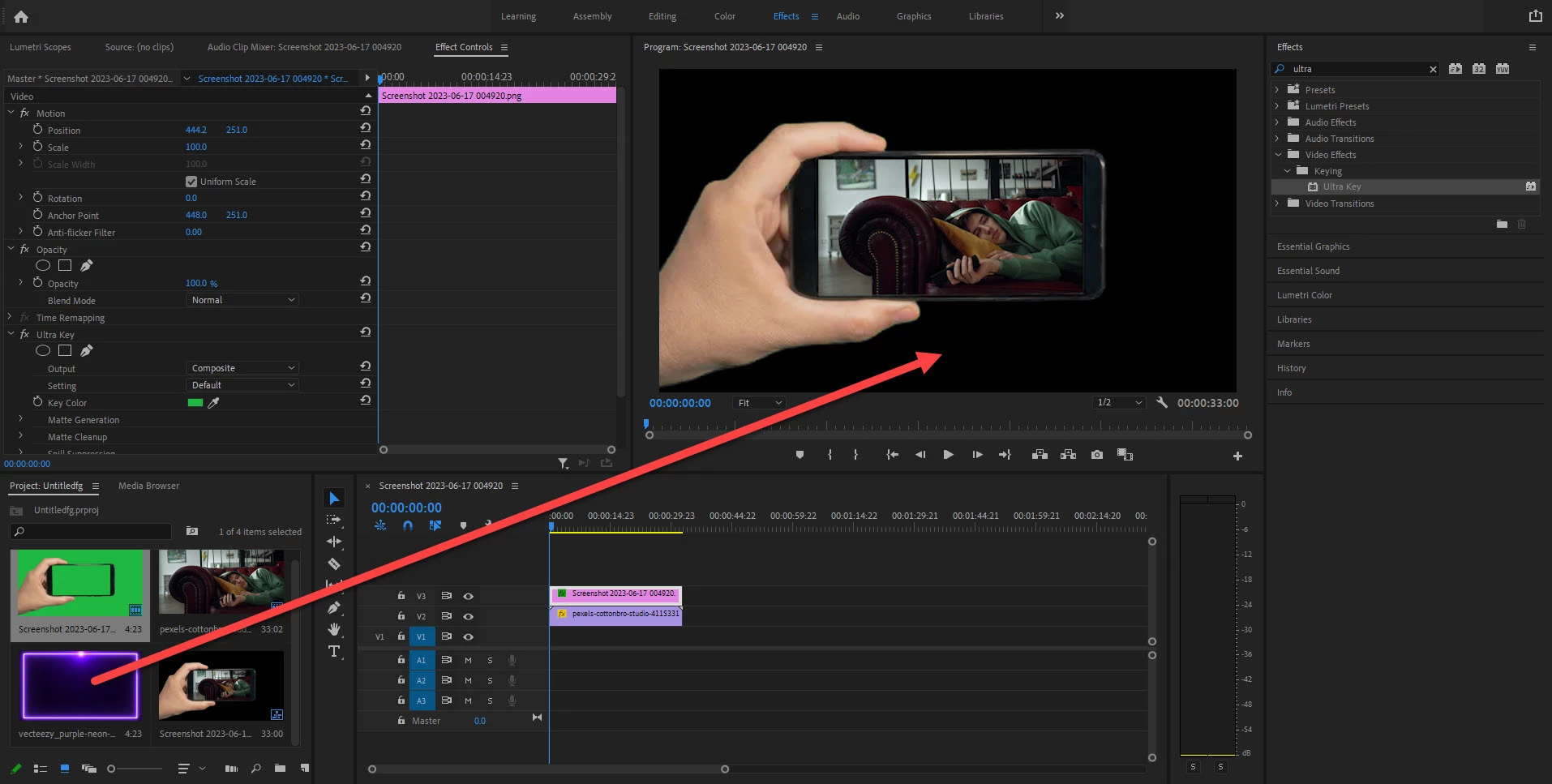Create a new bin in Project panel
Image resolution: width=1552 pixels, height=784 pixels.
[x=280, y=768]
